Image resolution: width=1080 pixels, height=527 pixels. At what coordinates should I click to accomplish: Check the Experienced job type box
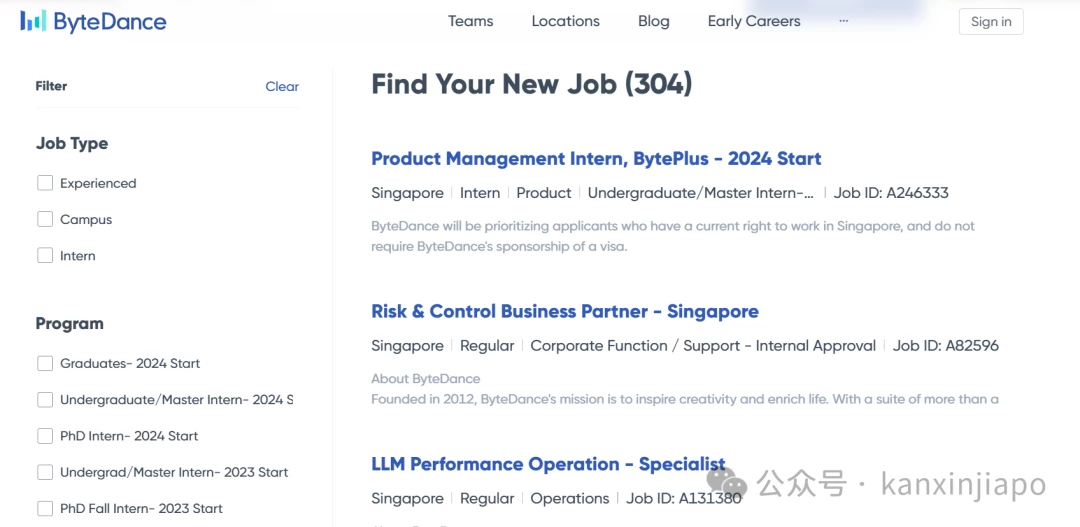[x=45, y=183]
